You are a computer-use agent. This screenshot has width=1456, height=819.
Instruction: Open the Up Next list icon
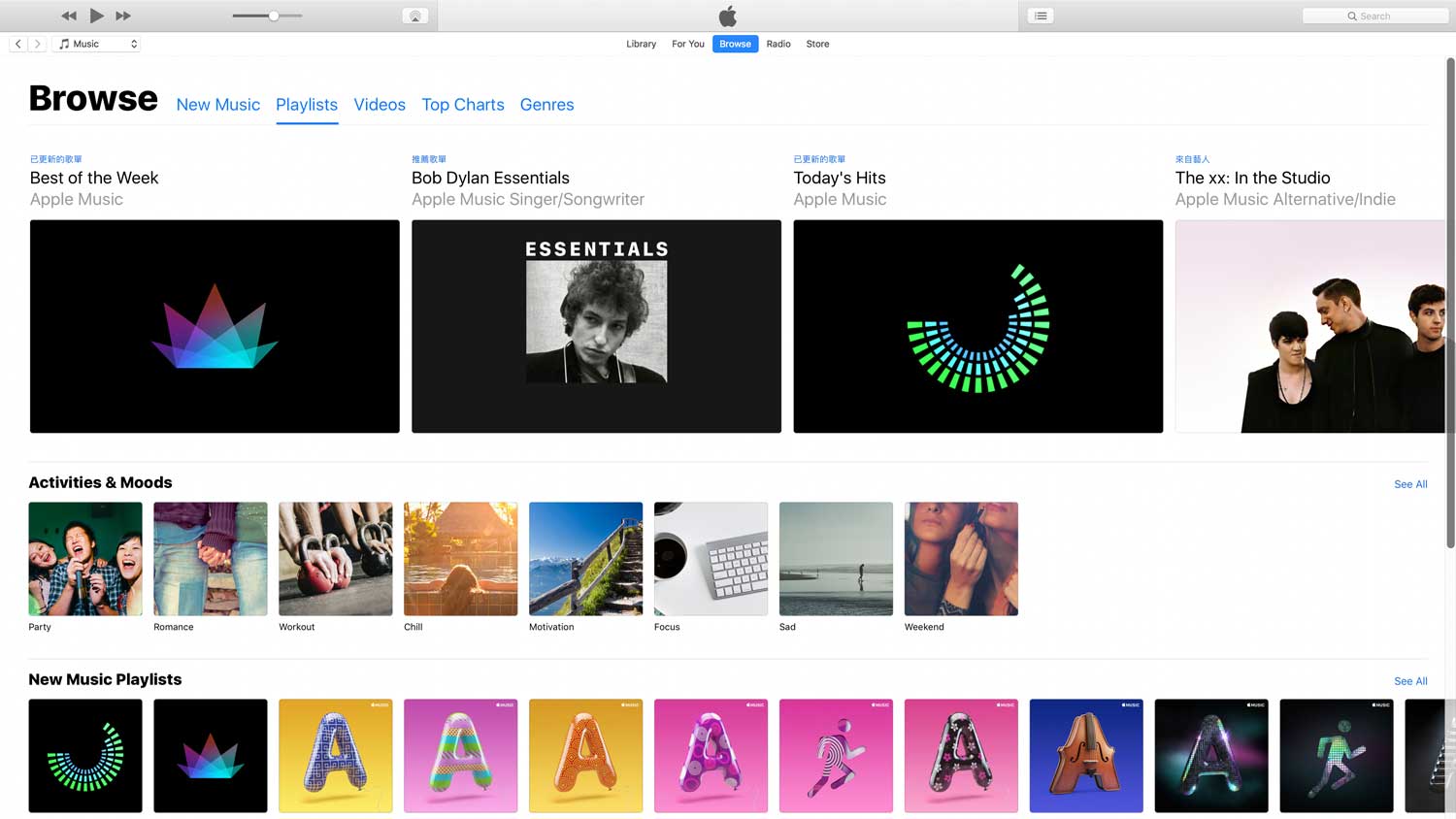(x=1041, y=16)
